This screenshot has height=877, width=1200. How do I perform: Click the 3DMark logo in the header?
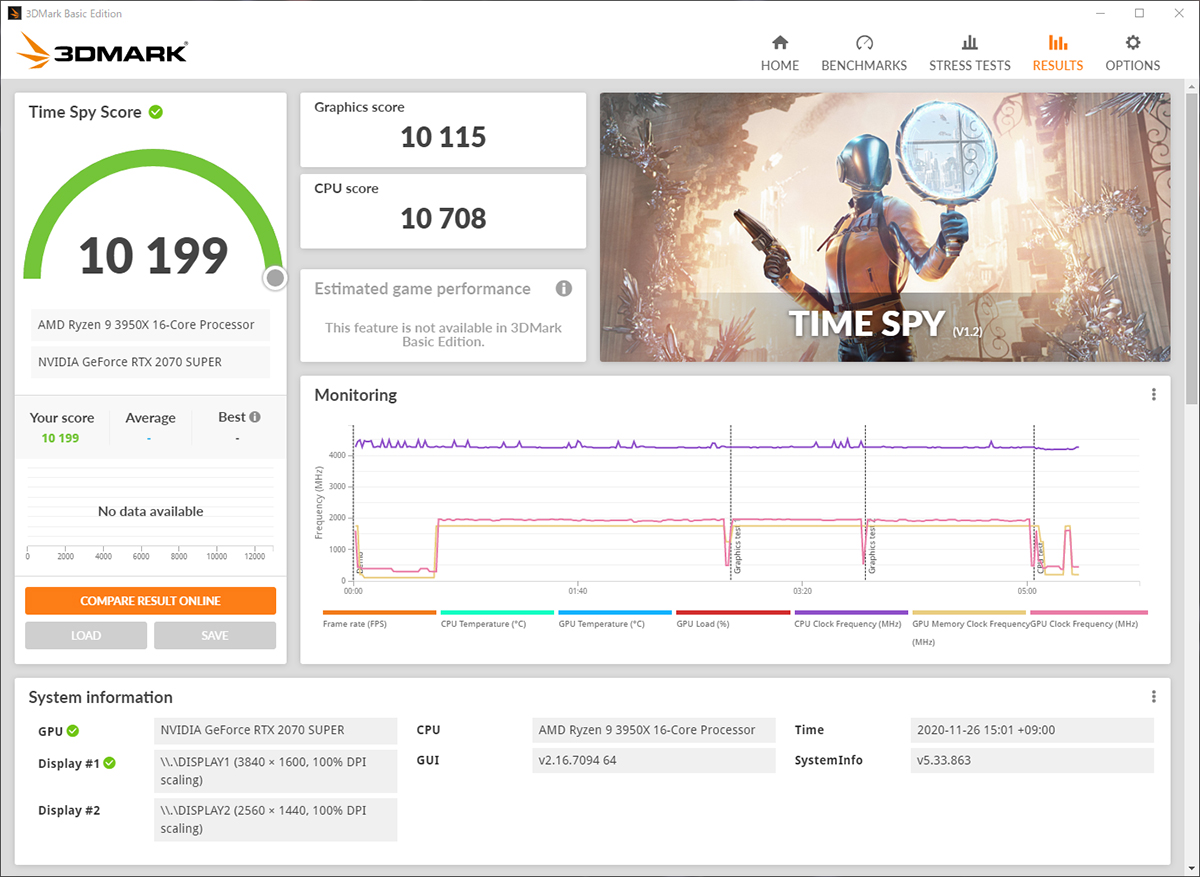pyautogui.click(x=102, y=50)
